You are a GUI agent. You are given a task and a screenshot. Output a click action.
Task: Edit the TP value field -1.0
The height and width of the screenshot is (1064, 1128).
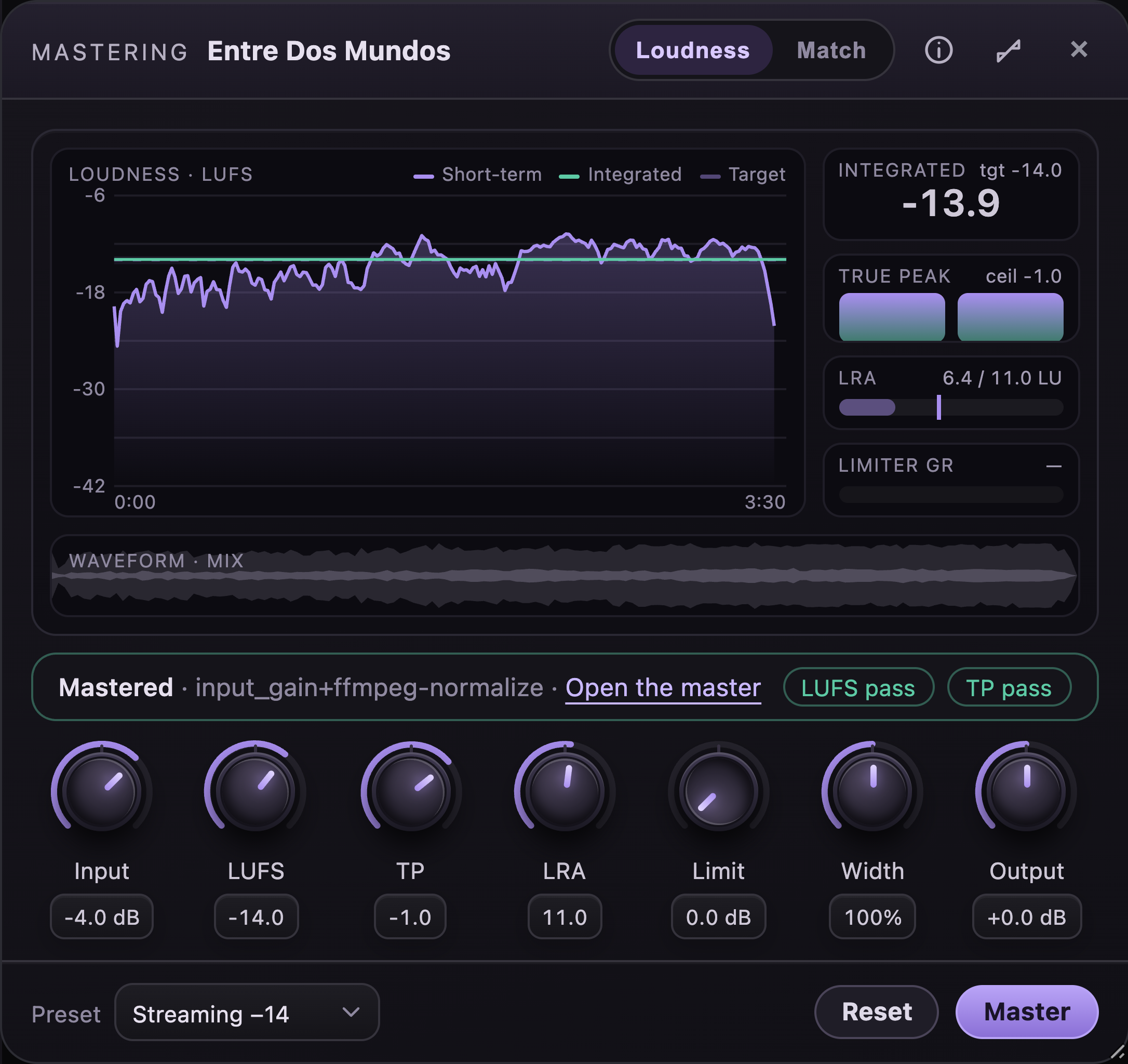coord(410,916)
